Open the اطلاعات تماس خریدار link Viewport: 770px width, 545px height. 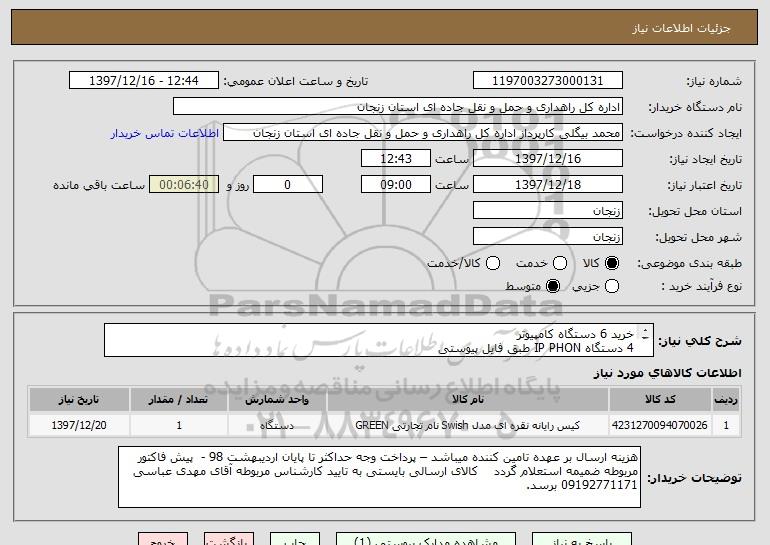pos(165,133)
